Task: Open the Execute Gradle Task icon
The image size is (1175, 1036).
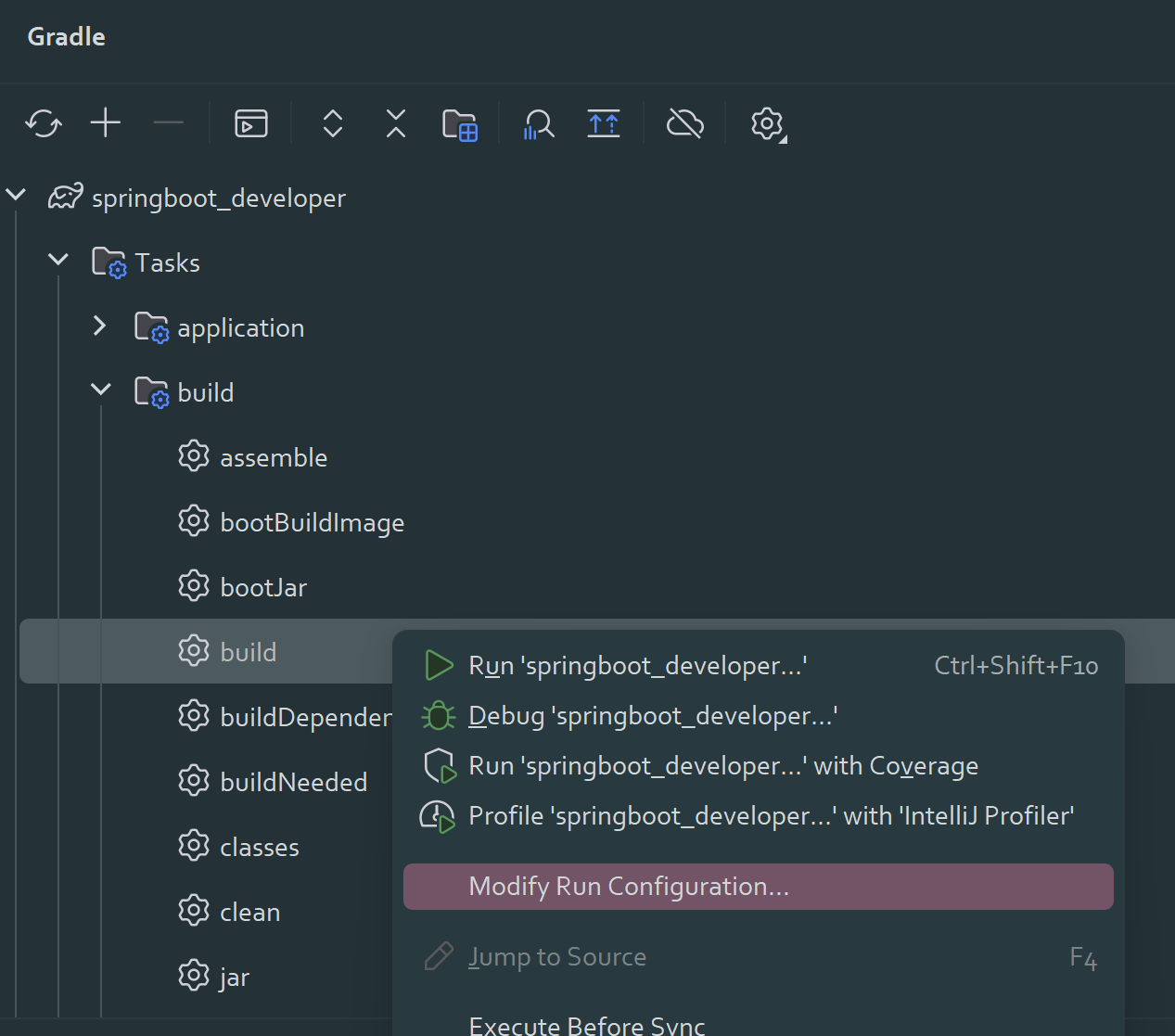Action: pyautogui.click(x=251, y=123)
